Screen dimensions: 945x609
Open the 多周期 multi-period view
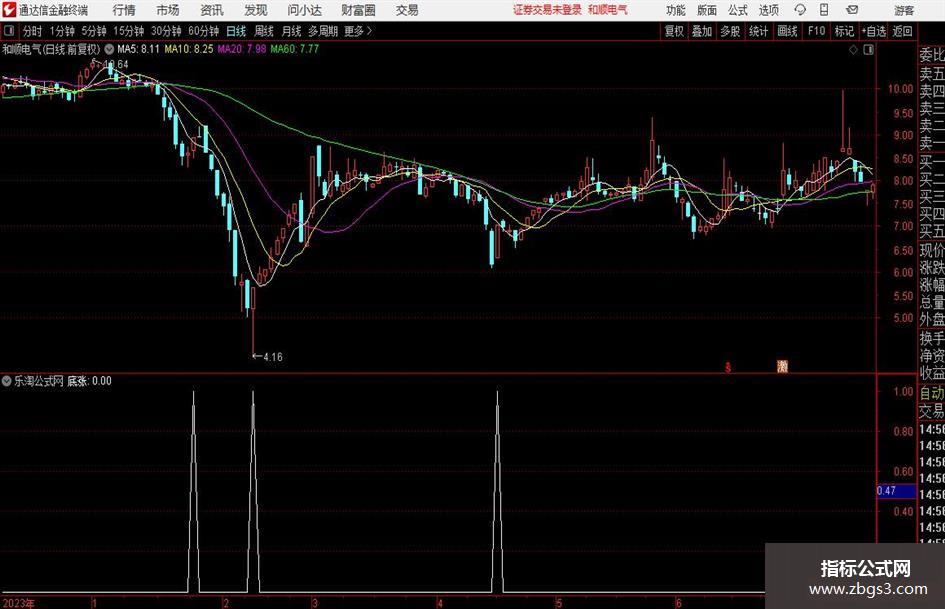[x=324, y=31]
